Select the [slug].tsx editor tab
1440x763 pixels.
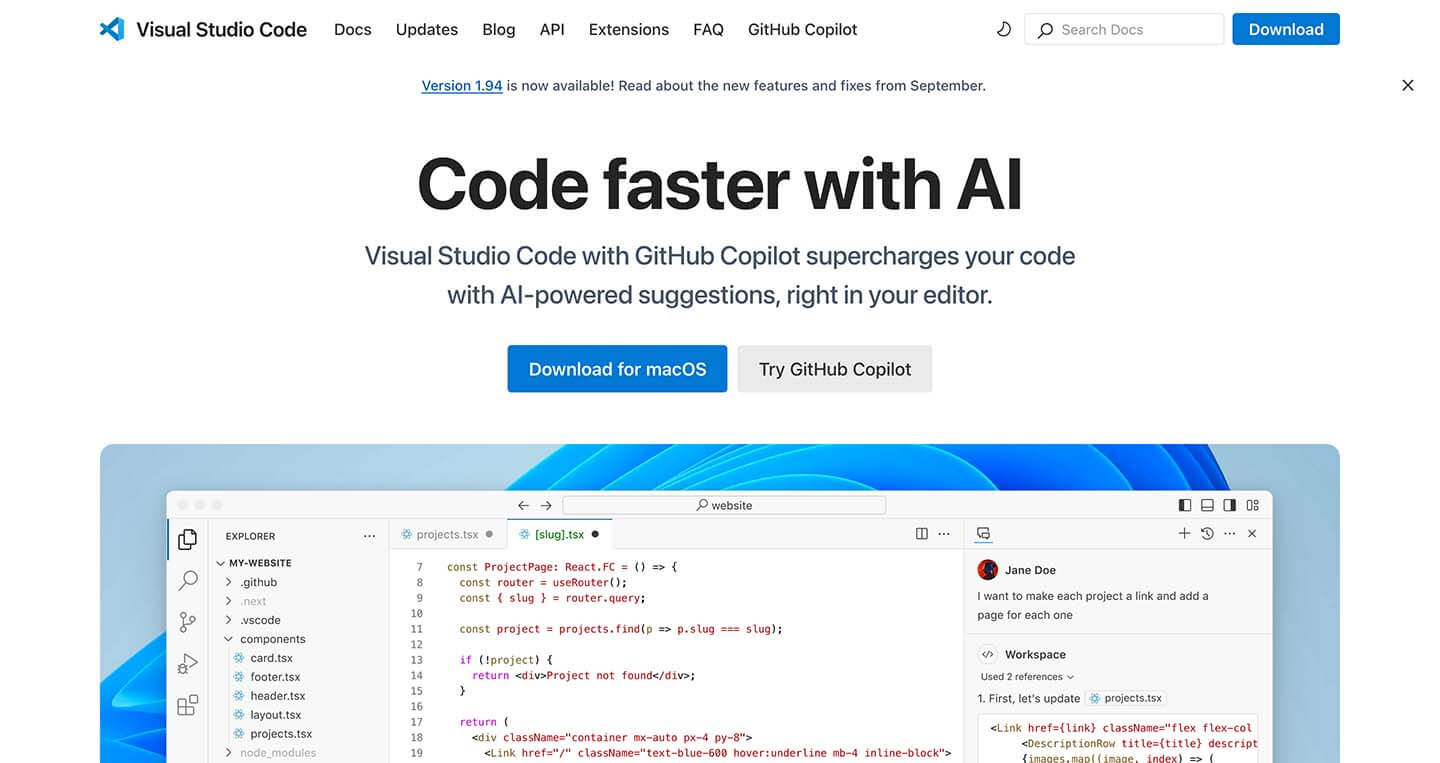[559, 534]
